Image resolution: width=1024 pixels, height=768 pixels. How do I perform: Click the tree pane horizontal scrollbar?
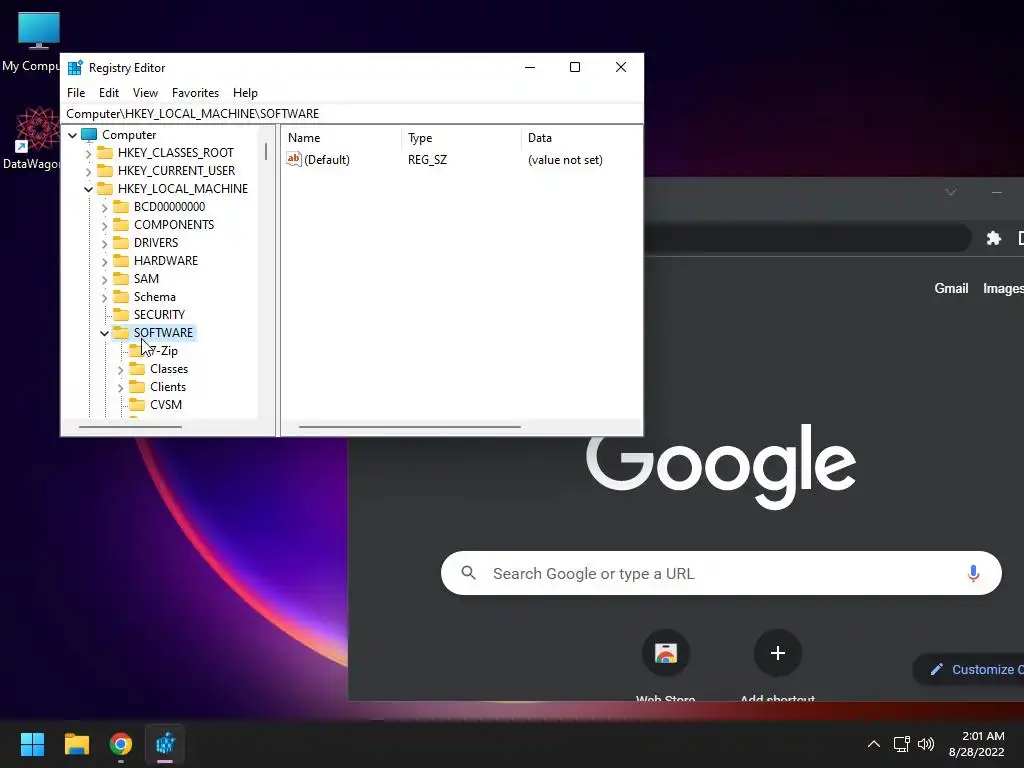pos(130,427)
